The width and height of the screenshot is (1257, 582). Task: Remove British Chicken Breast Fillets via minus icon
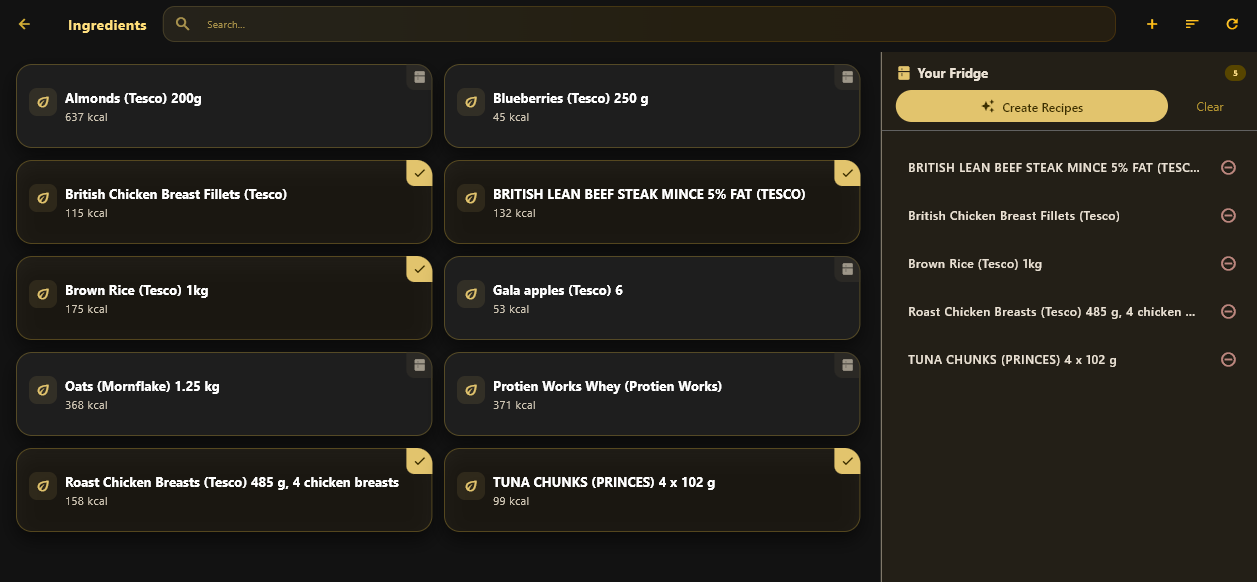click(1228, 215)
